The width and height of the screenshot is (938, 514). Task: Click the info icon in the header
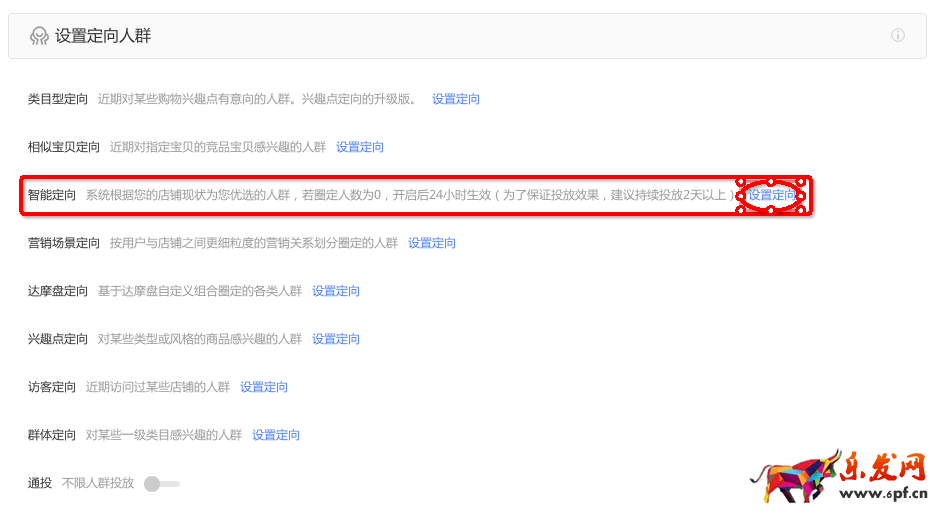897,36
